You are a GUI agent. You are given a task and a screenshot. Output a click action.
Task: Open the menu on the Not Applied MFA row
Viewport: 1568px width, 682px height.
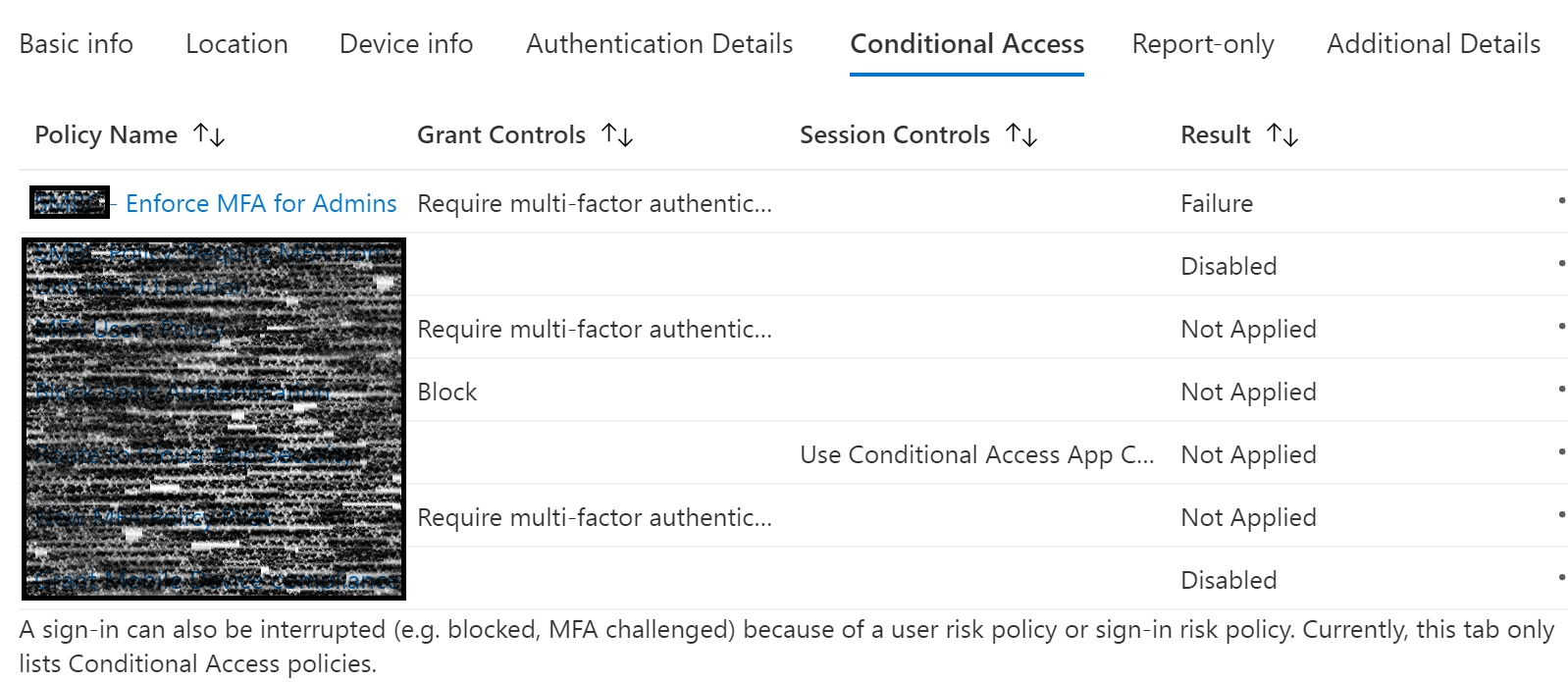pos(1558,326)
